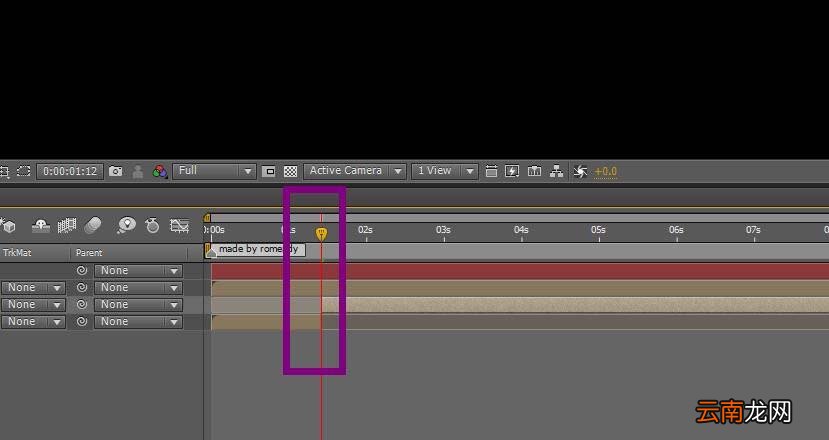Click parent pick whip of bottom layer row

point(81,322)
